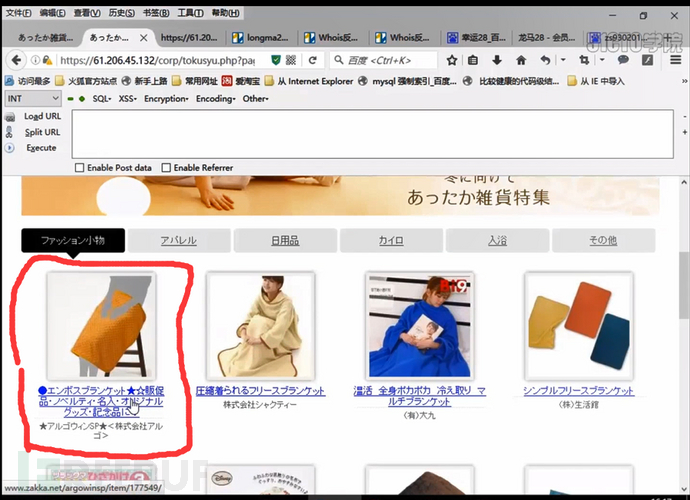Open the エンボスブランケット product link
Screen dimensions: 690x500
pos(101,401)
